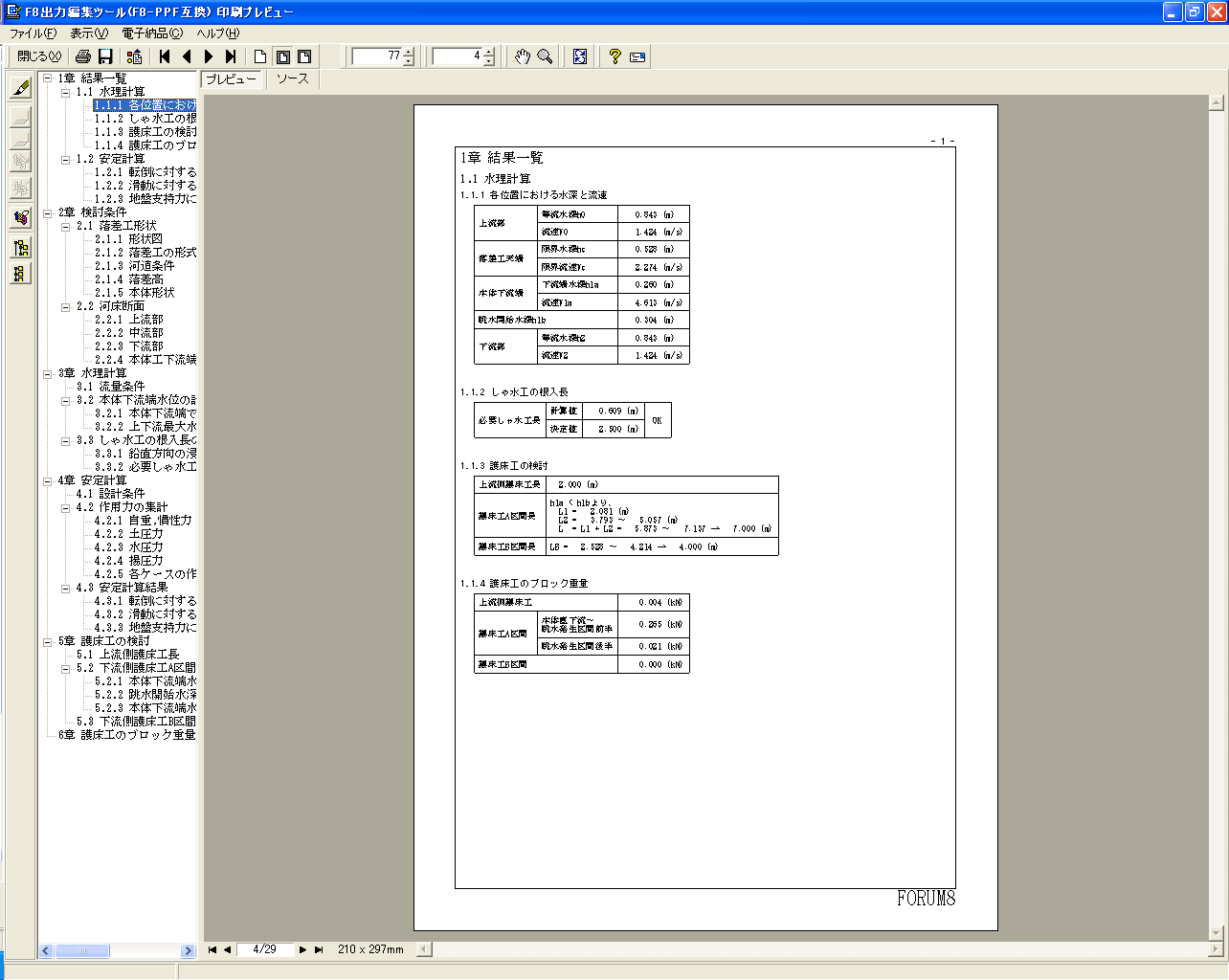Click the 閉じる(X) button

(38, 56)
